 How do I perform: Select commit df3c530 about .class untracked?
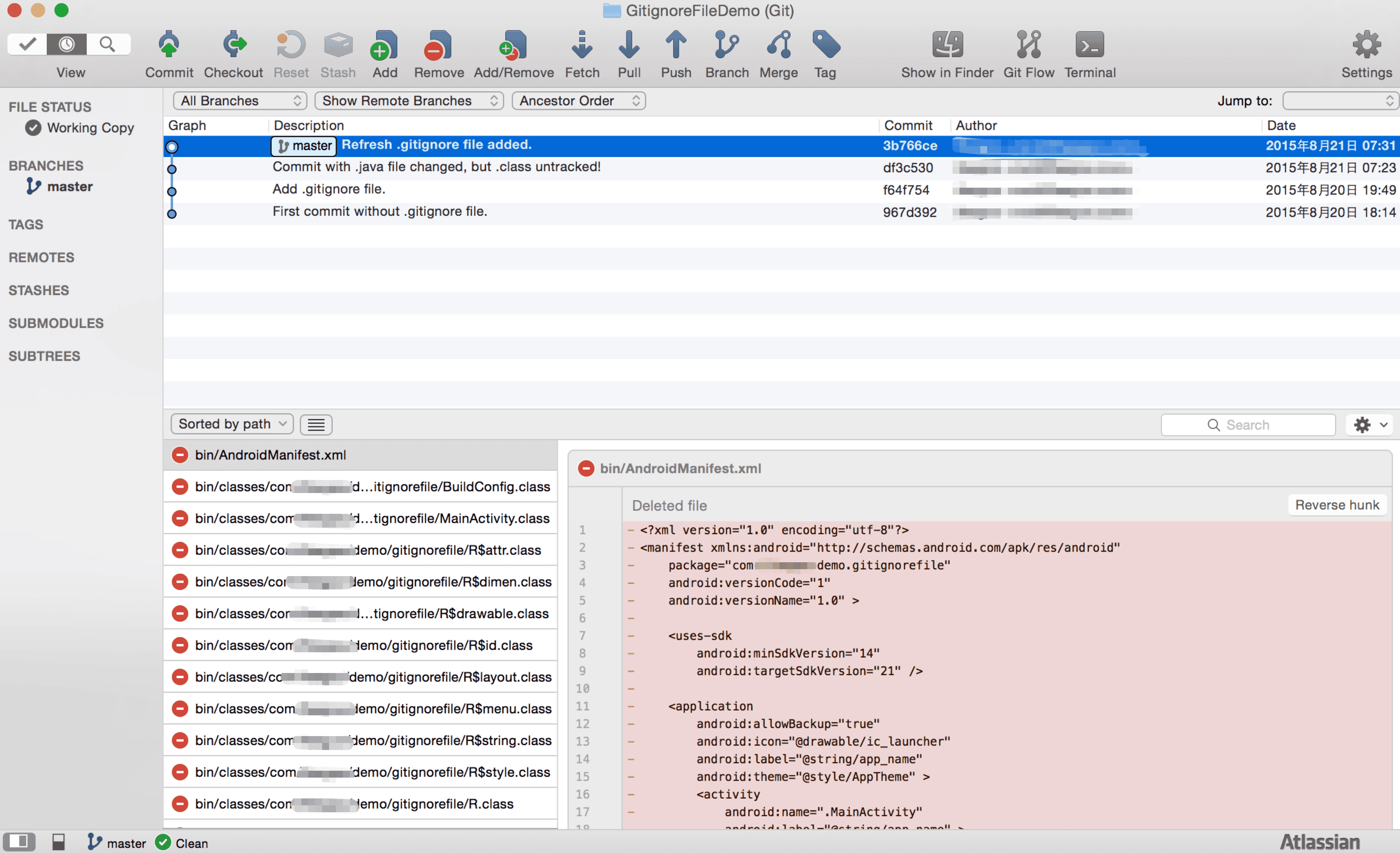pyautogui.click(x=781, y=168)
